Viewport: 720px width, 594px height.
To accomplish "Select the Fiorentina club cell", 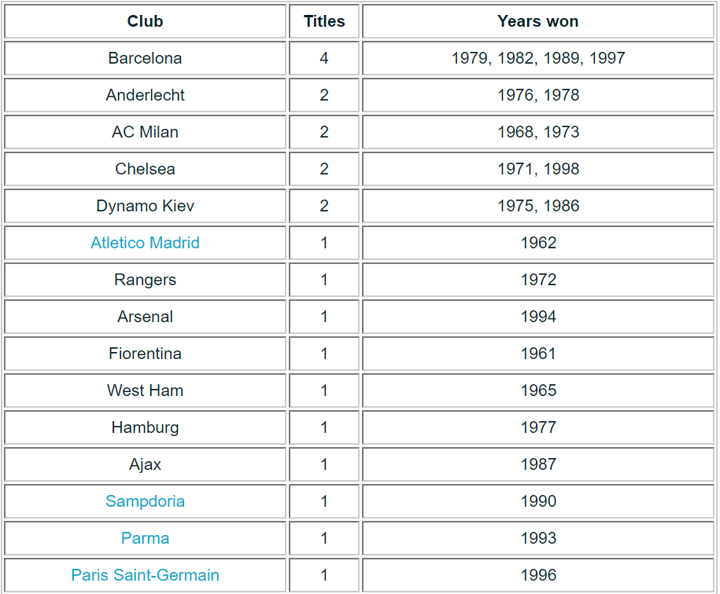I will (145, 353).
